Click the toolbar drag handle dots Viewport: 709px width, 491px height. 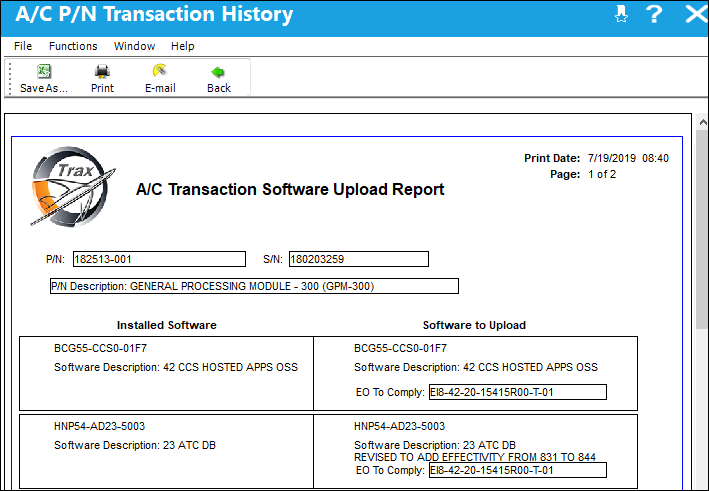click(10, 78)
